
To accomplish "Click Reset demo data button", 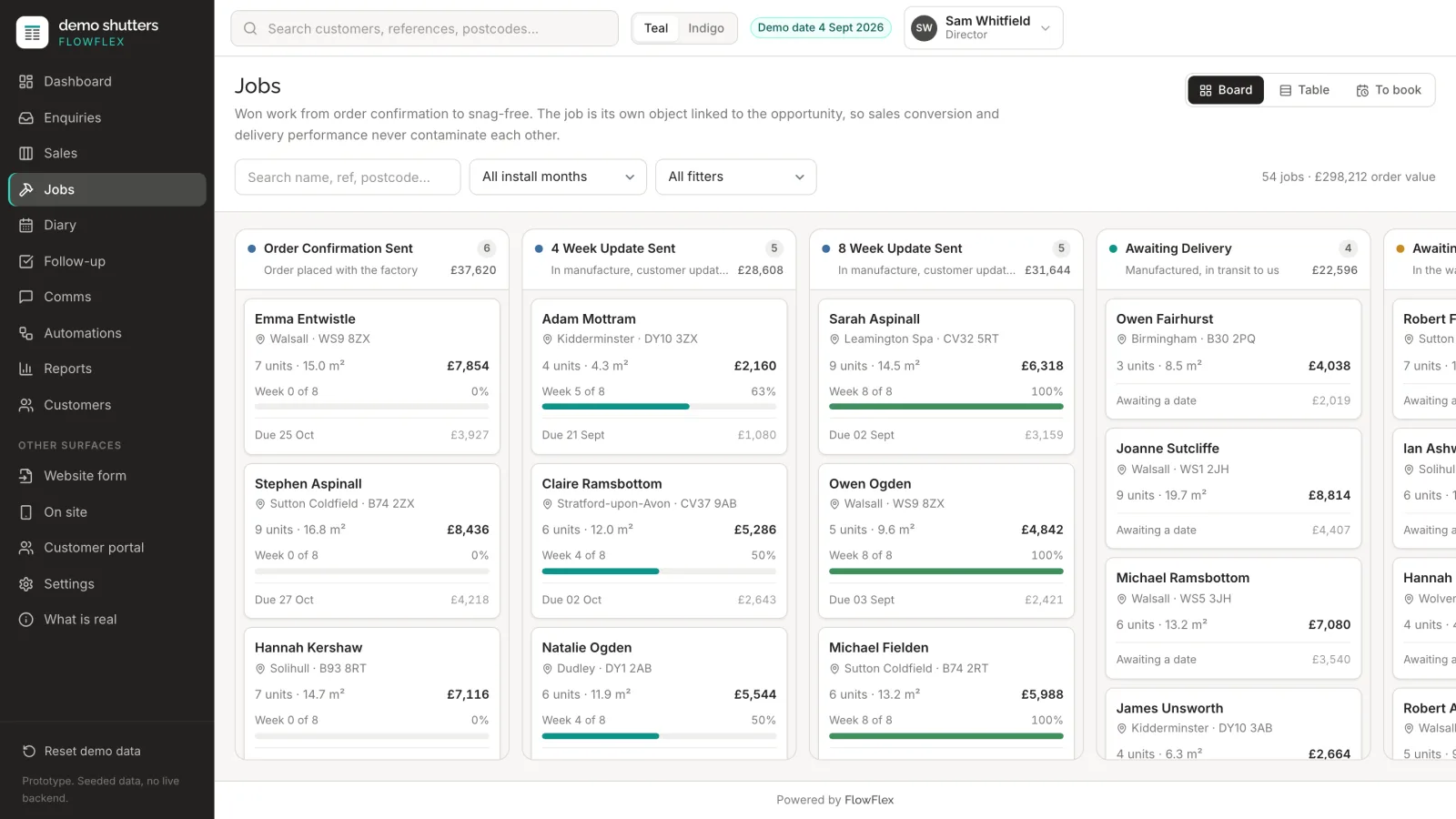I will coord(82,751).
